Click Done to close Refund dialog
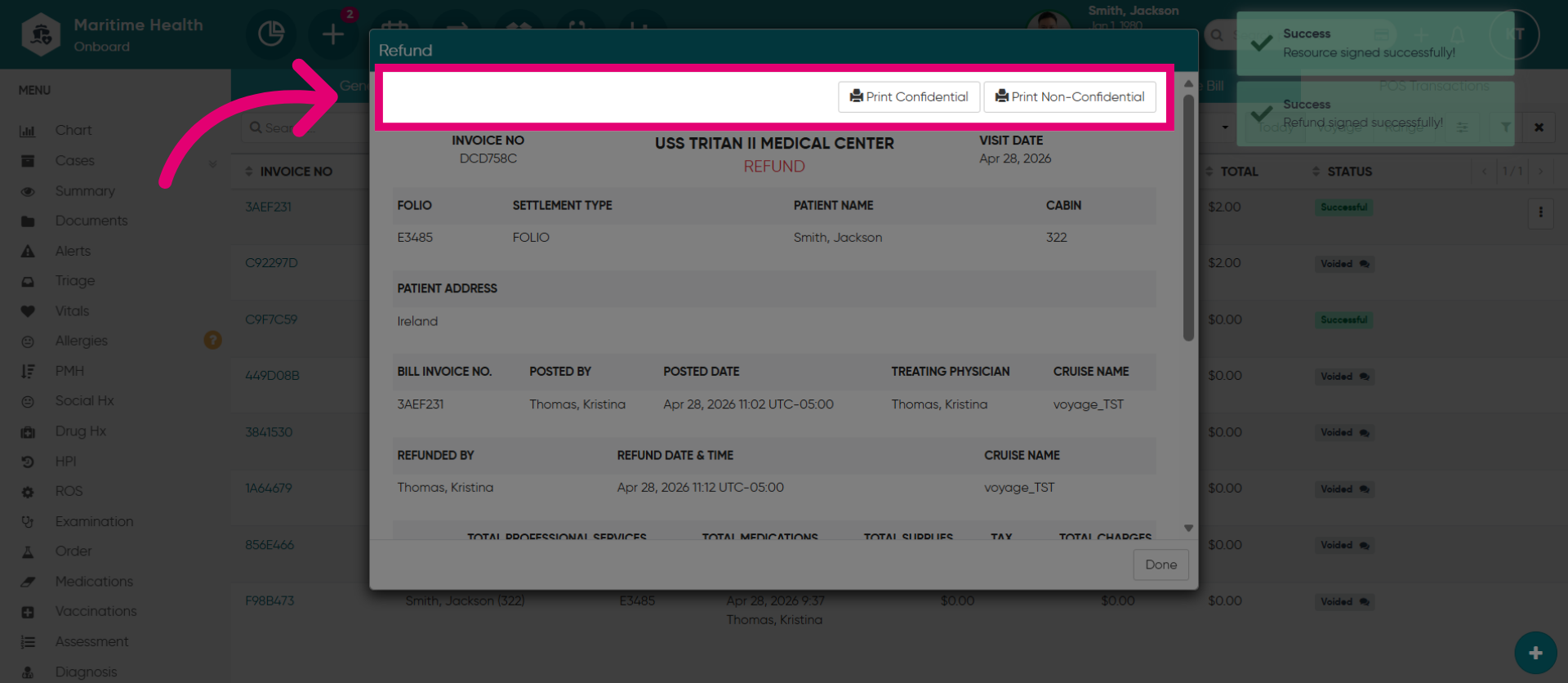The image size is (1568, 683). point(1160,565)
